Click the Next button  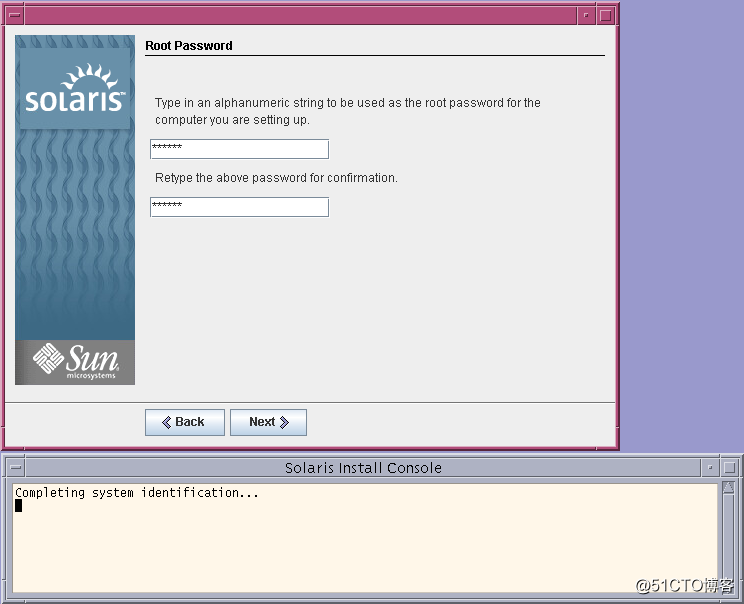pos(268,422)
